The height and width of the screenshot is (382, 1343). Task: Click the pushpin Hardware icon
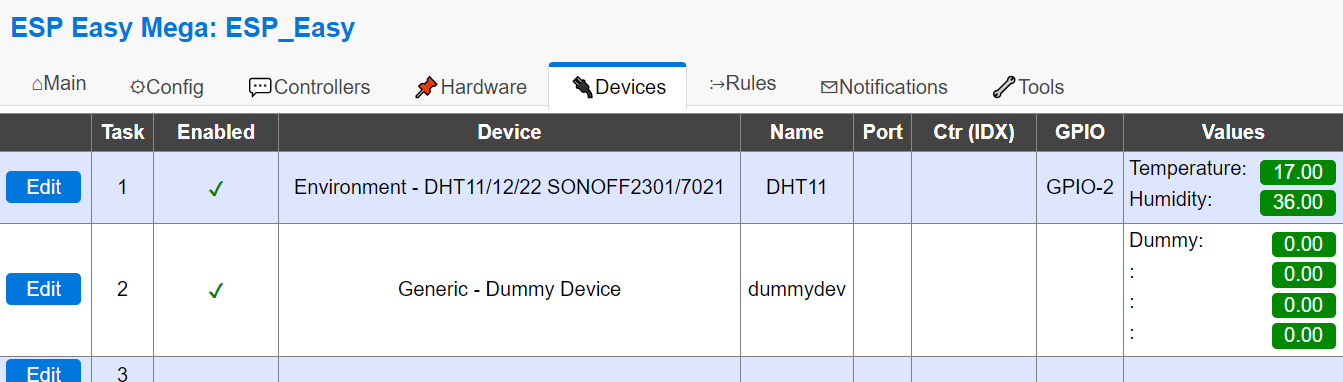(426, 88)
